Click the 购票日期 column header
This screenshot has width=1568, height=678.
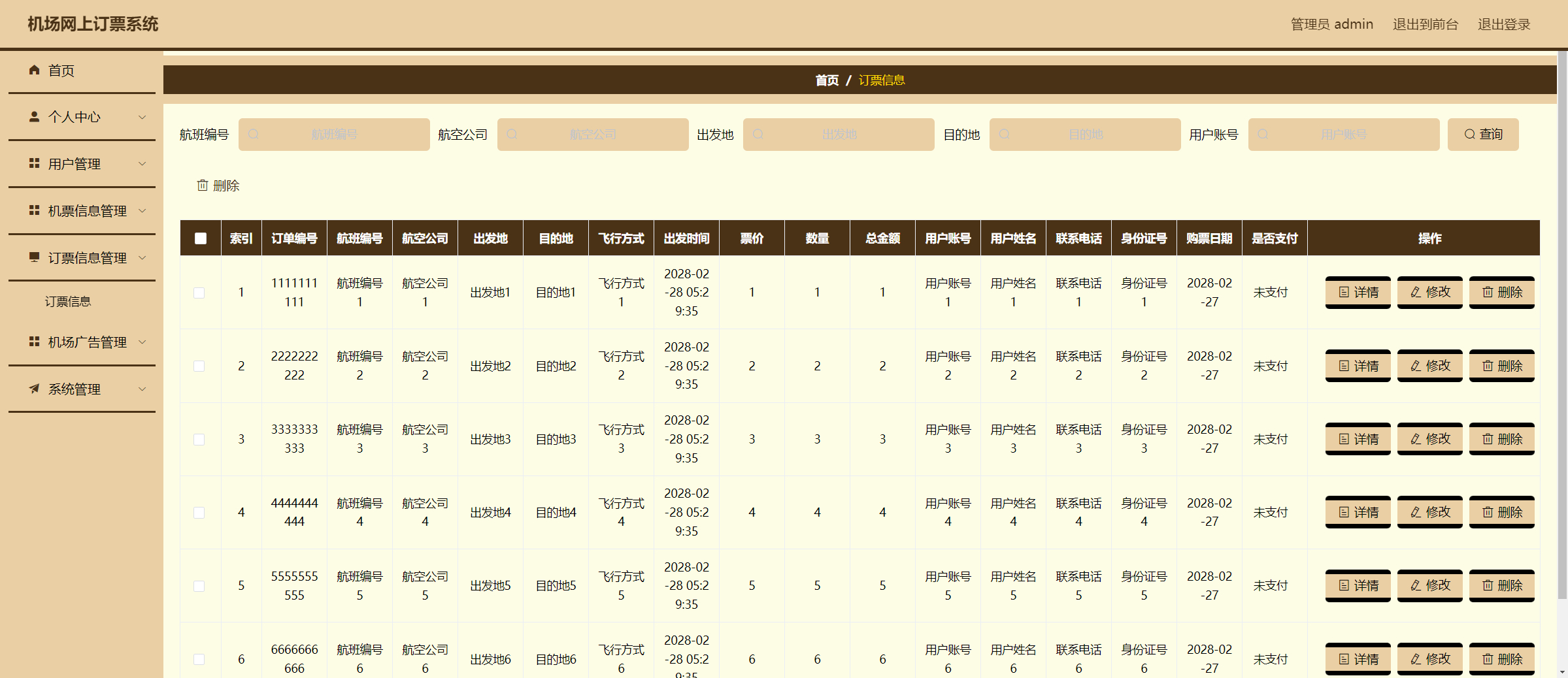tap(1209, 238)
